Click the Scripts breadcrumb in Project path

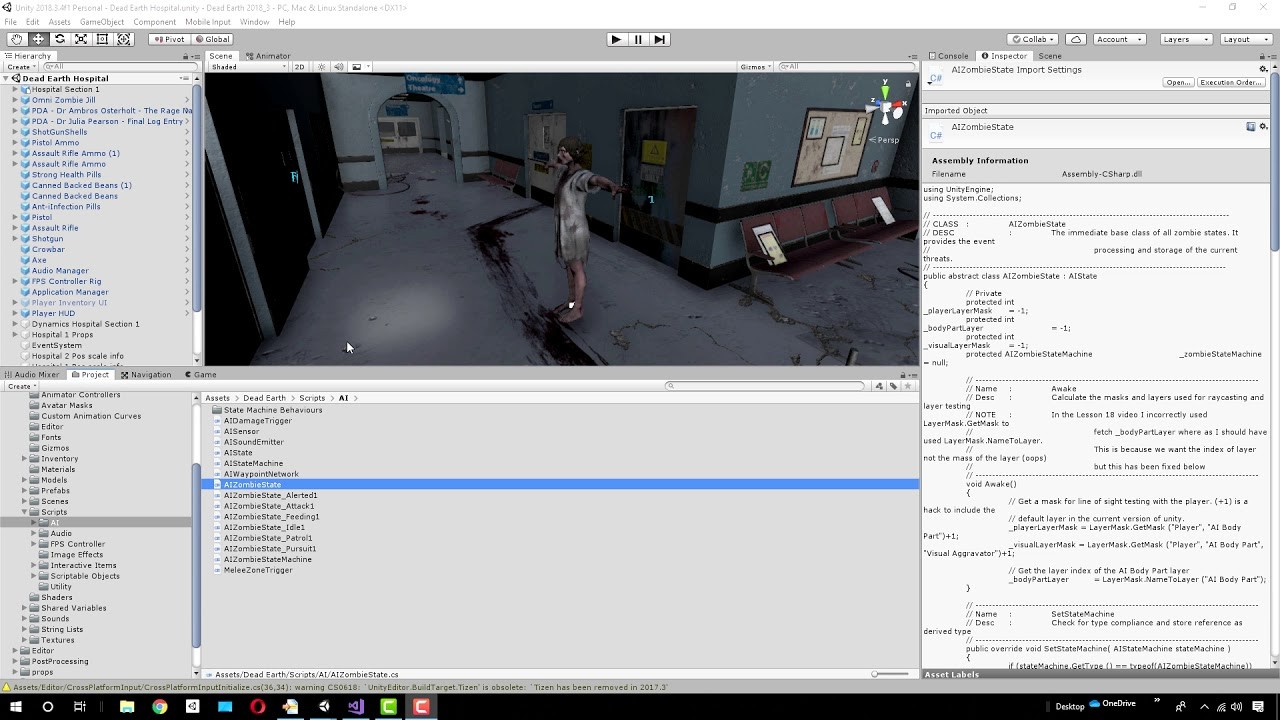coord(312,398)
